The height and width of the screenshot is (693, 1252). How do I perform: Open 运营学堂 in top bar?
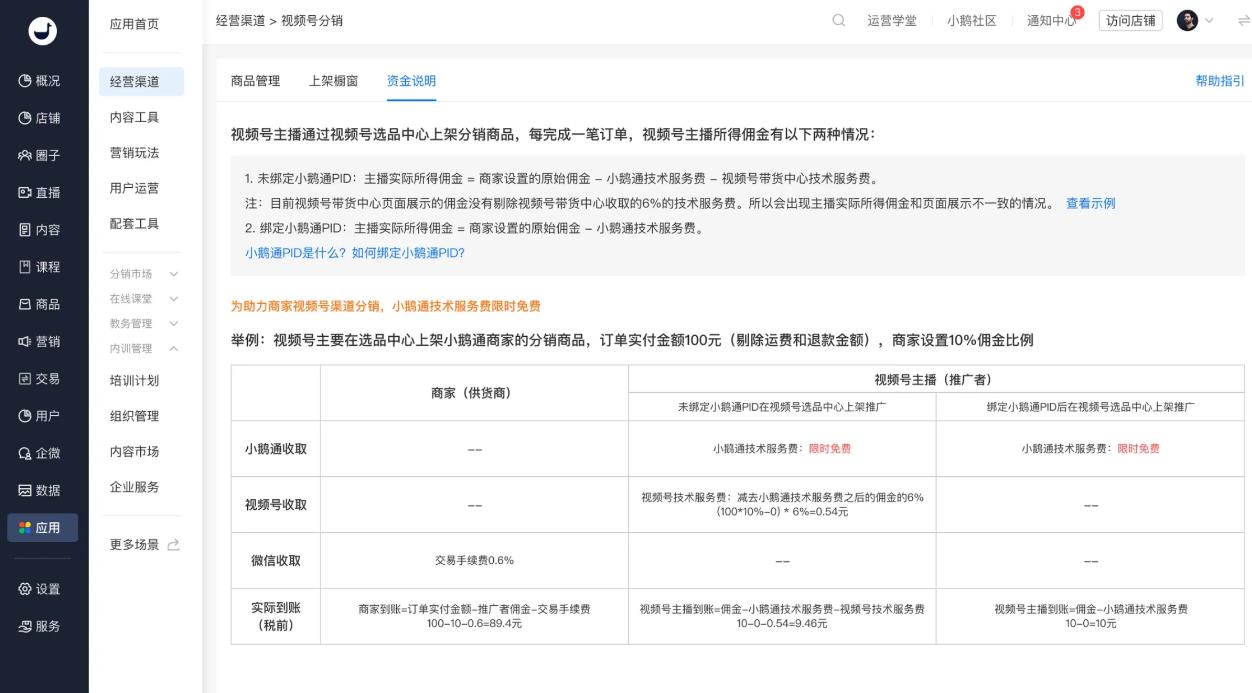(892, 21)
